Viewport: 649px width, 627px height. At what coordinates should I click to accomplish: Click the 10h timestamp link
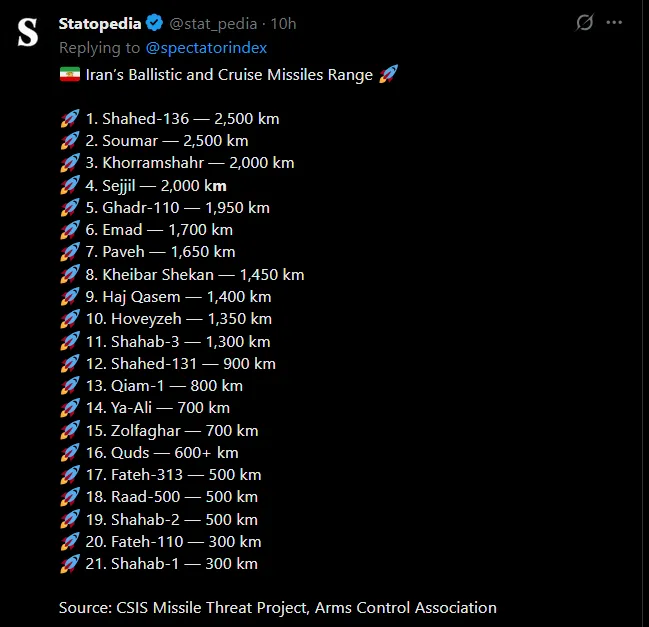(x=284, y=23)
